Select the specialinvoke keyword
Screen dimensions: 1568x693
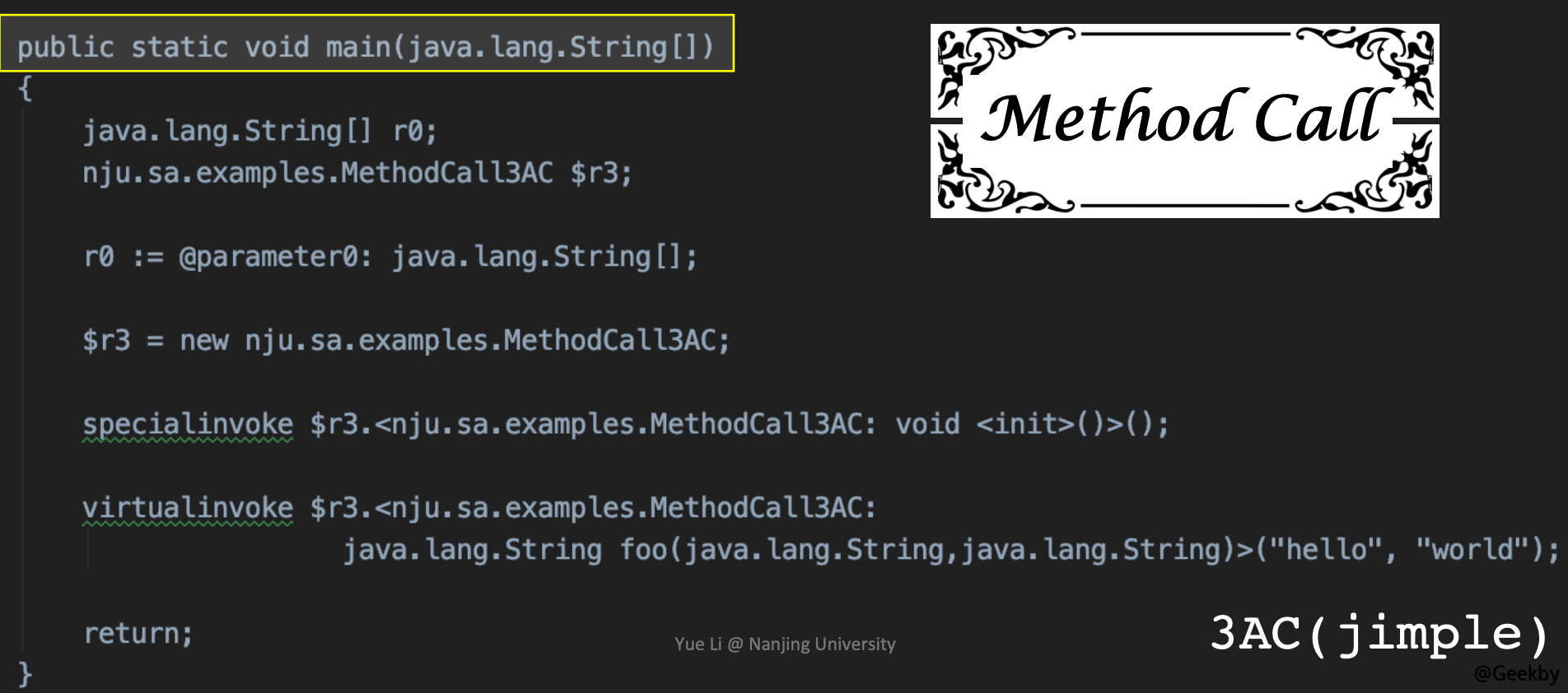pos(188,424)
